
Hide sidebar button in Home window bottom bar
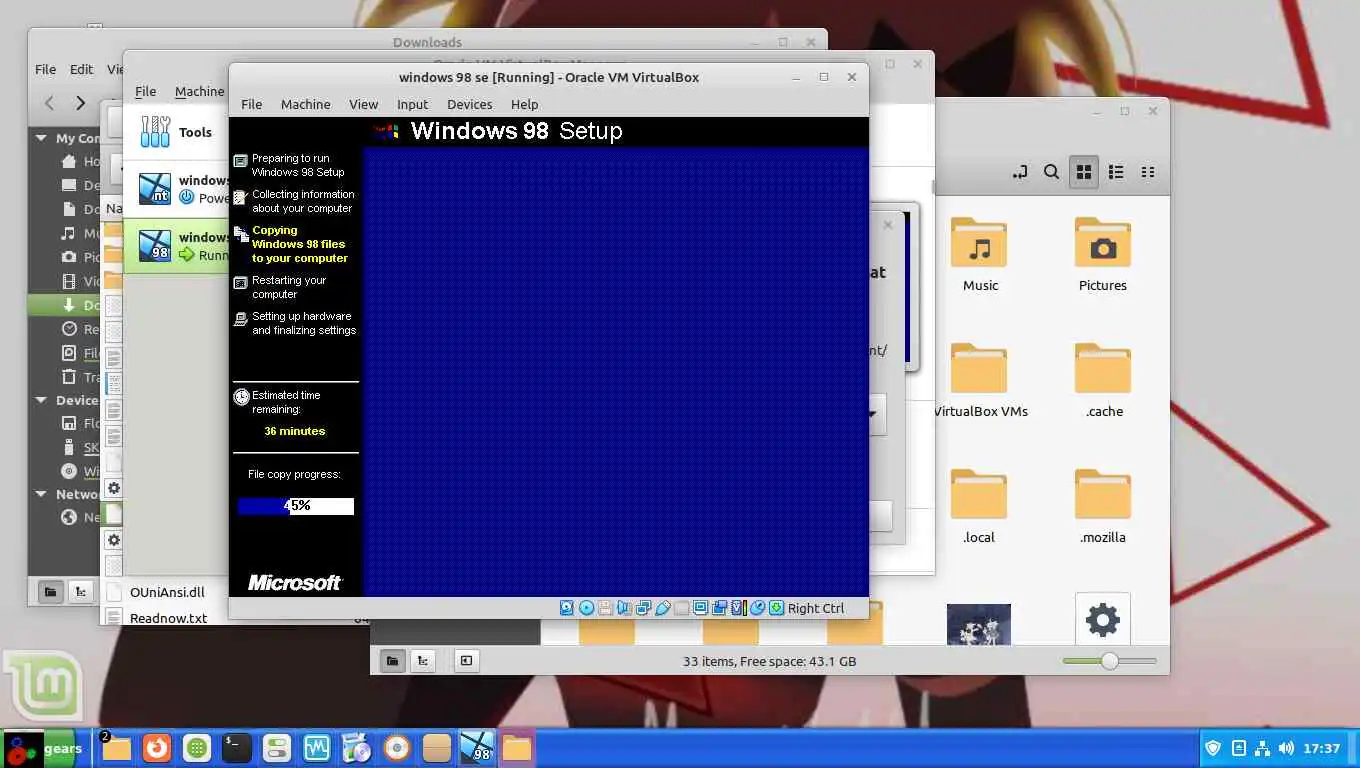pos(466,661)
